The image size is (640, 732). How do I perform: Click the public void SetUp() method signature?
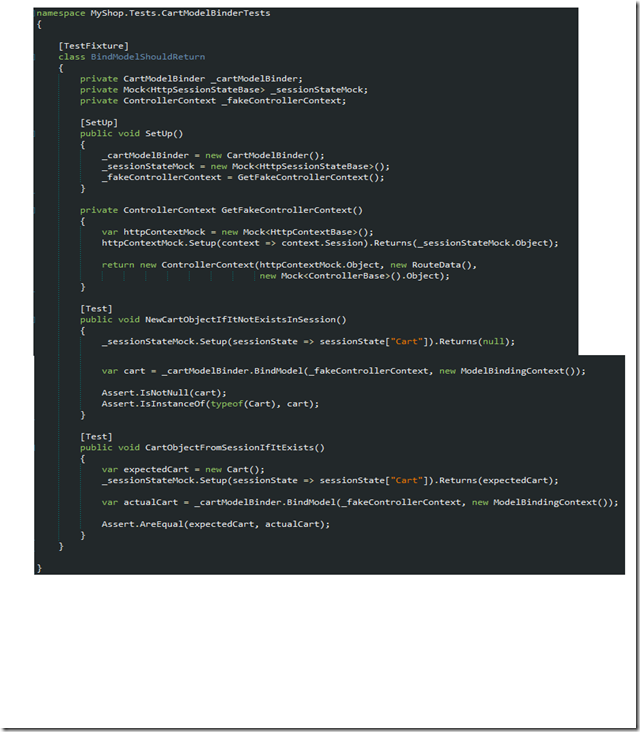click(132, 134)
